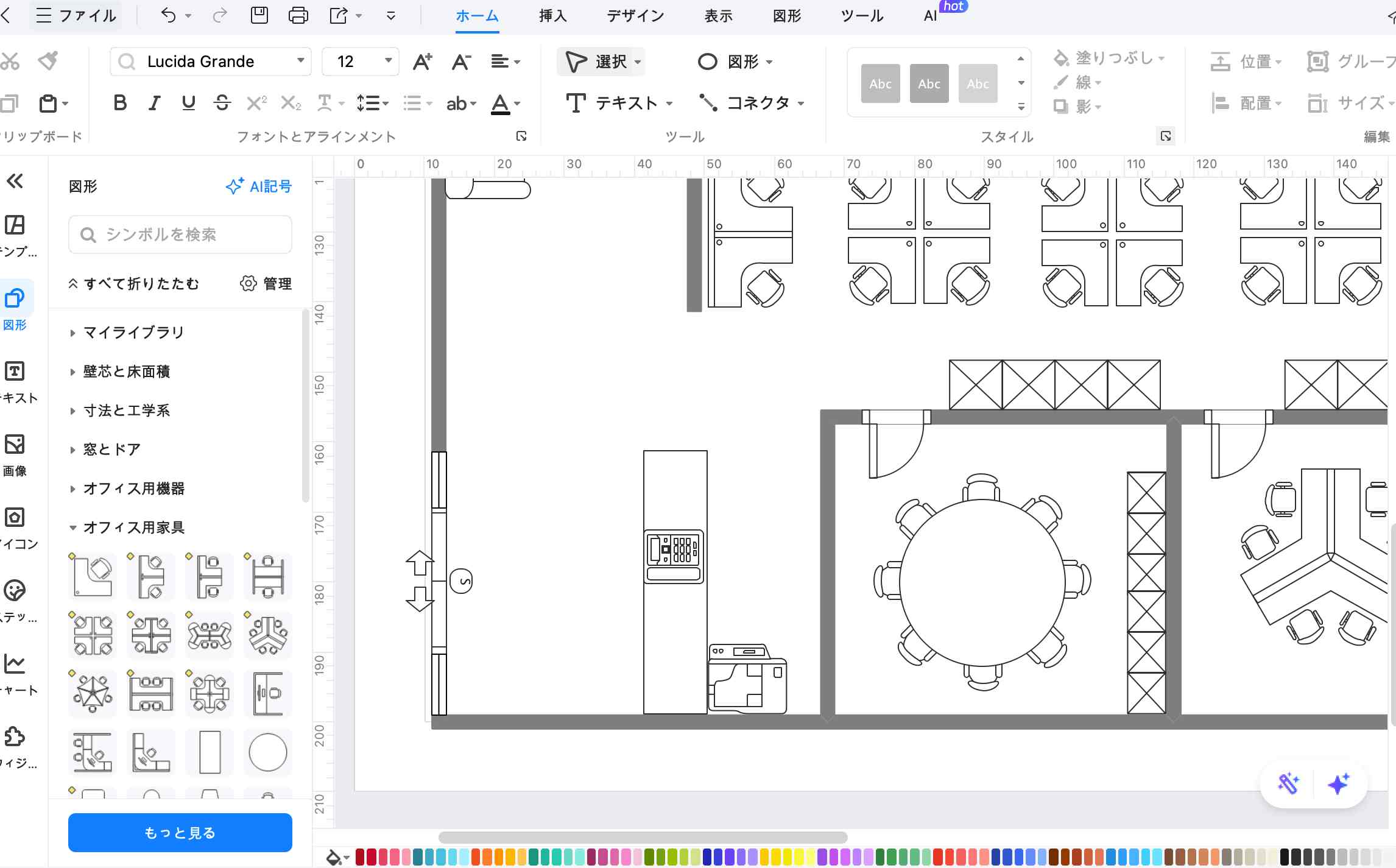Screen dimensions: 1396x868
Task: Click the subscript X₂ icon
Action: (291, 103)
